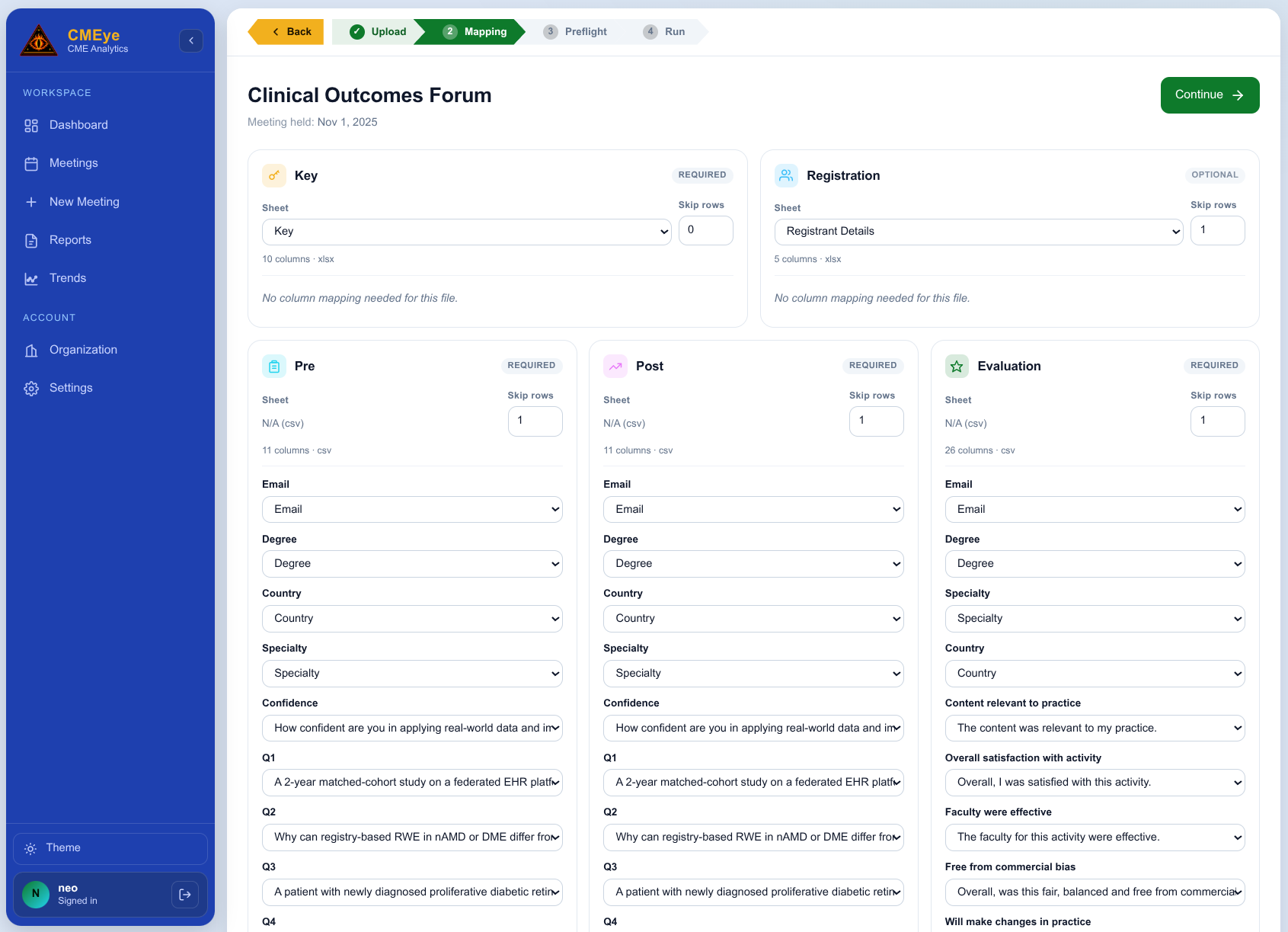
Task: Click the sign-out icon next to neo
Action: [185, 895]
